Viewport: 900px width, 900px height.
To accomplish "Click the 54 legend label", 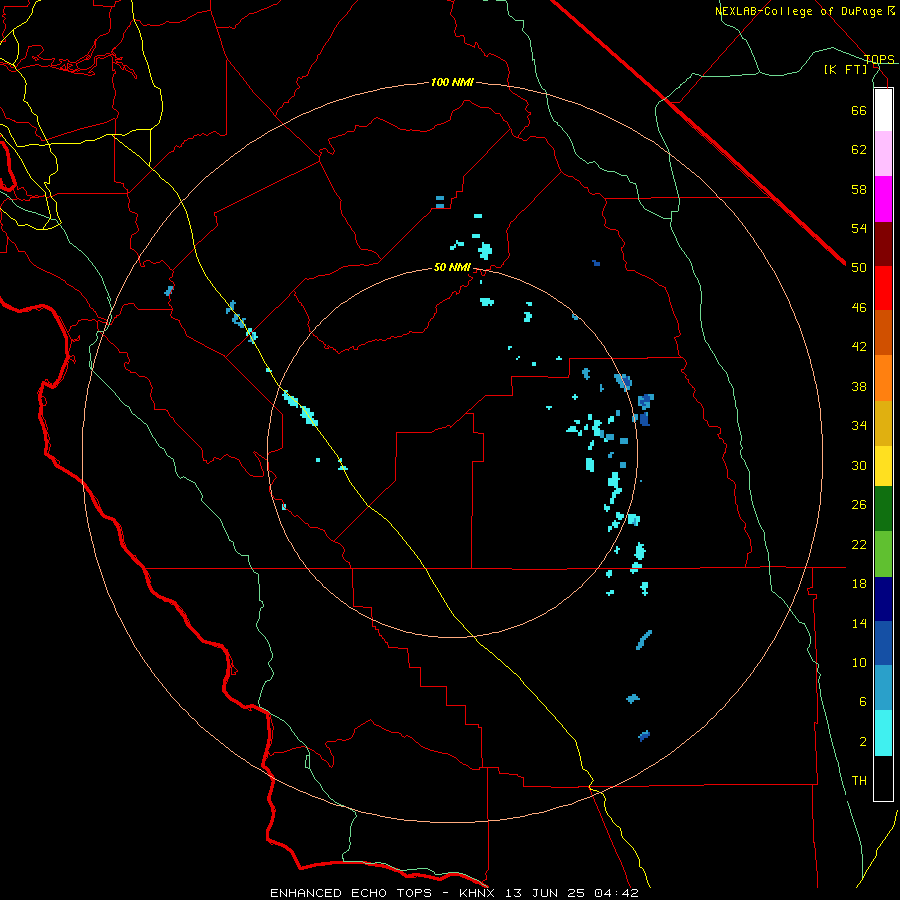I will pyautogui.click(x=859, y=228).
